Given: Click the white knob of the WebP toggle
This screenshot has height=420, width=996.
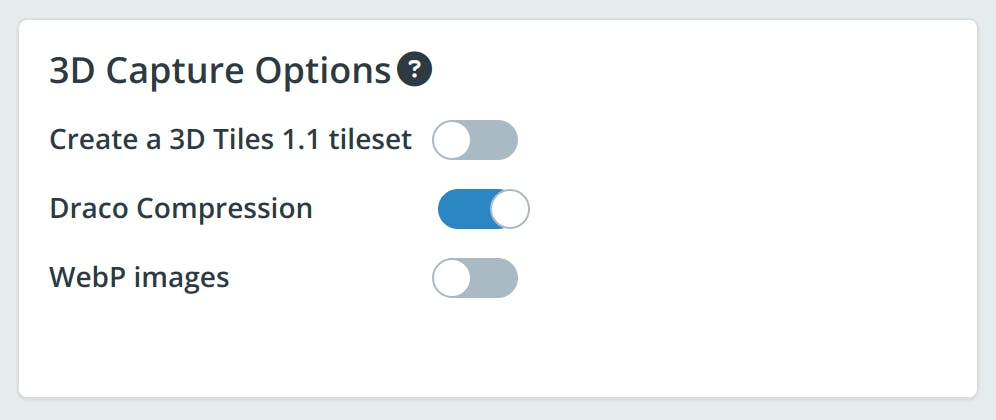Looking at the screenshot, I should click(x=451, y=278).
